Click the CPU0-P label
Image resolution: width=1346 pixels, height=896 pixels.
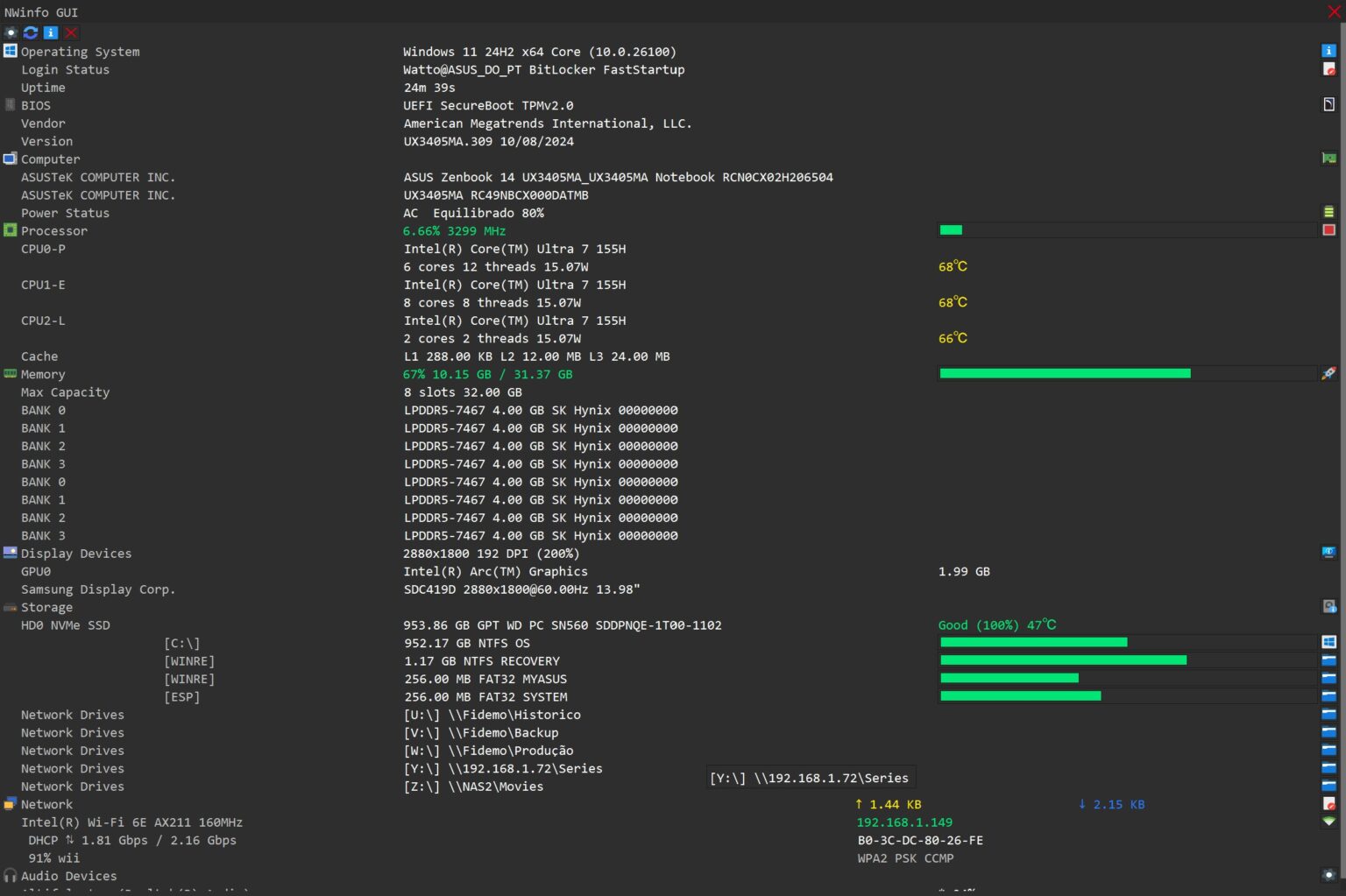pyautogui.click(x=43, y=249)
